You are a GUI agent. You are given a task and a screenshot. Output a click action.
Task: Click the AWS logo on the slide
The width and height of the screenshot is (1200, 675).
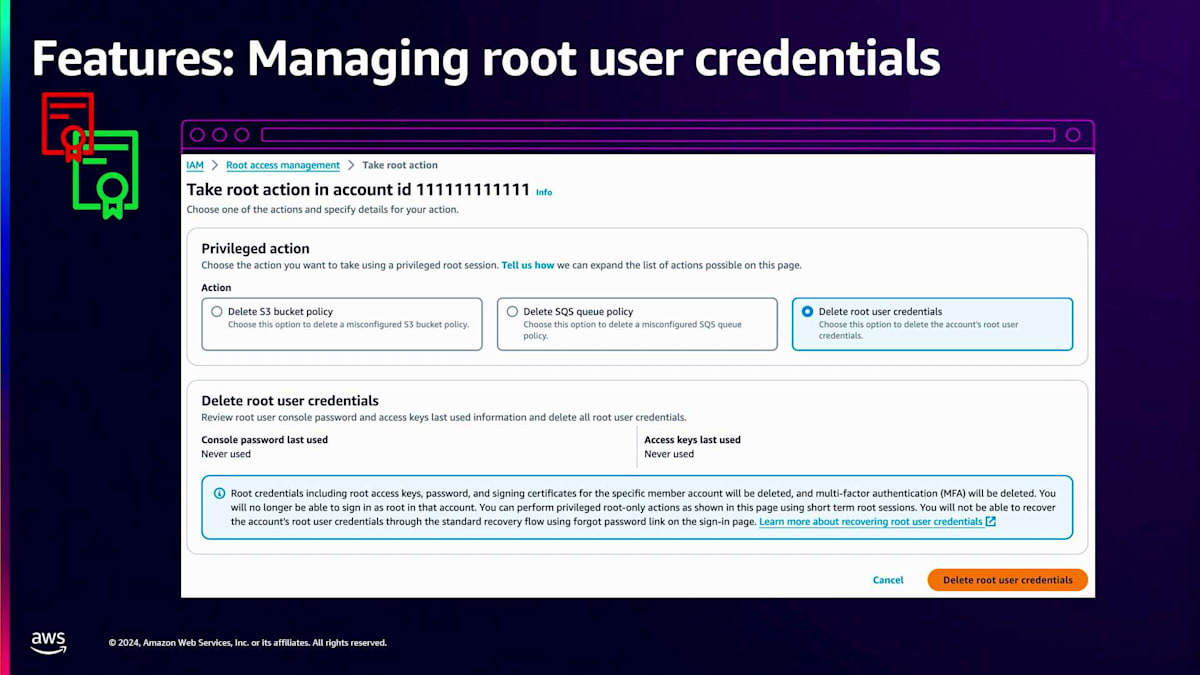[48, 642]
